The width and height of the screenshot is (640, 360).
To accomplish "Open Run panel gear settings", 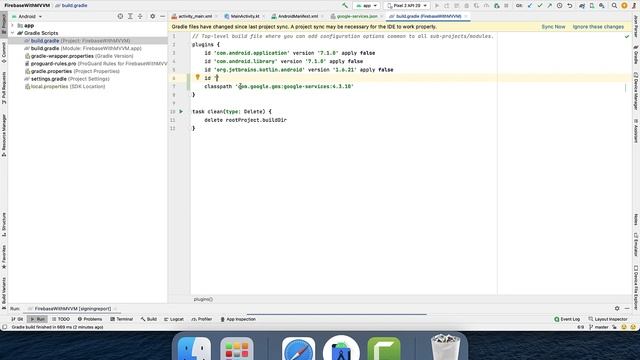I will pyautogui.click(x=617, y=309).
